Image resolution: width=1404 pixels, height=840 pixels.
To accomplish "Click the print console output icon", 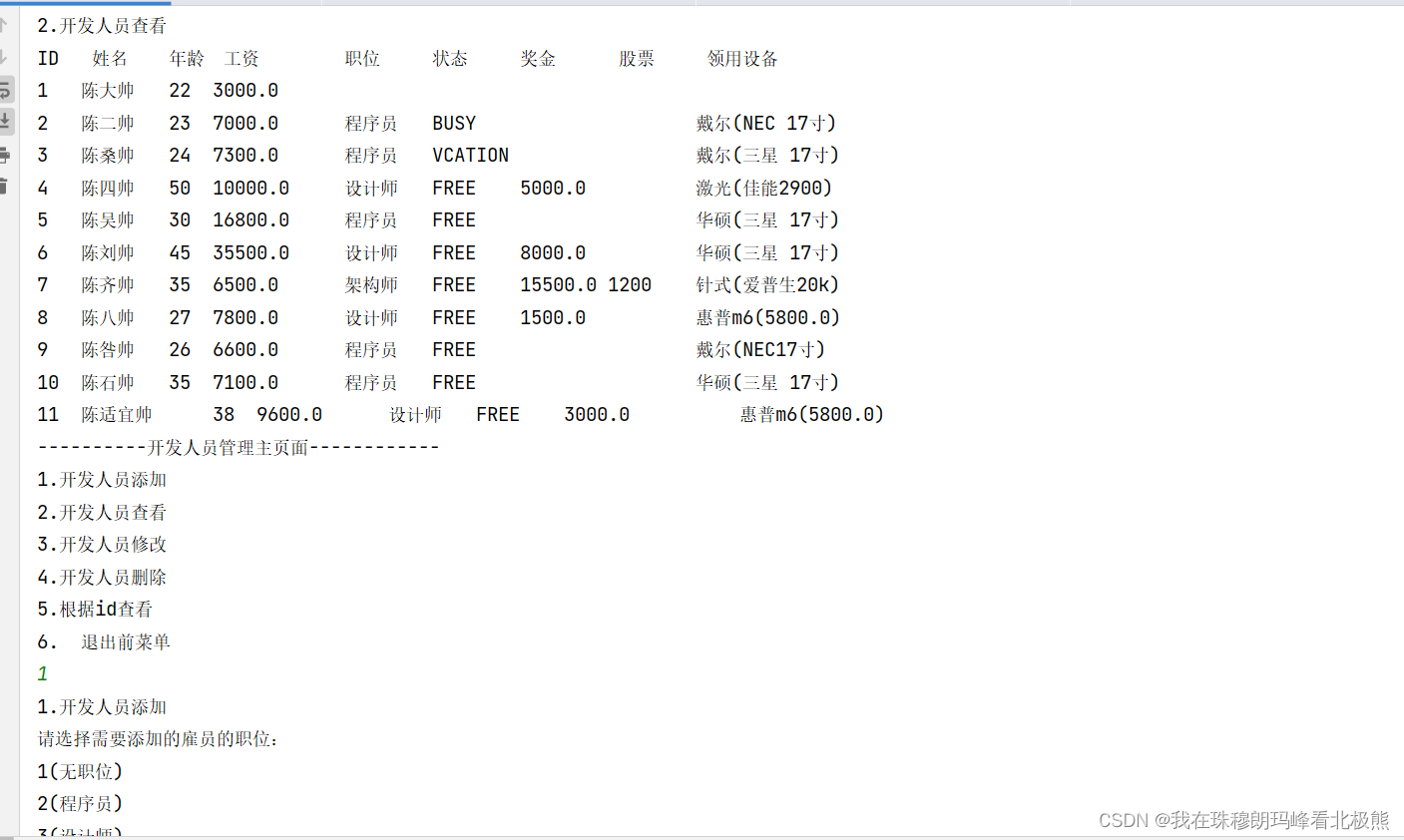I will tap(5, 155).
